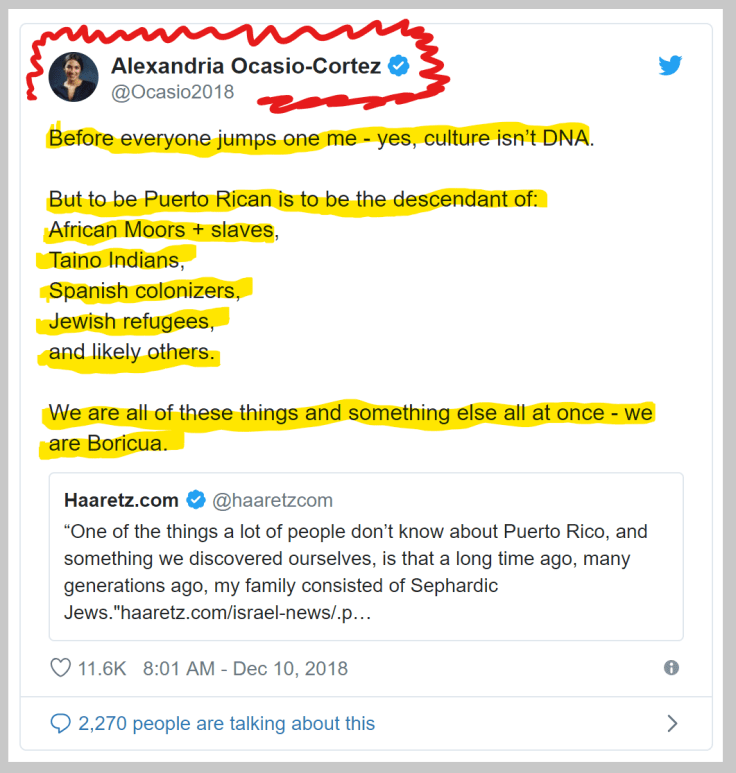The width and height of the screenshot is (736, 773).
Task: Click the Twitter bird logo
Action: (670, 66)
